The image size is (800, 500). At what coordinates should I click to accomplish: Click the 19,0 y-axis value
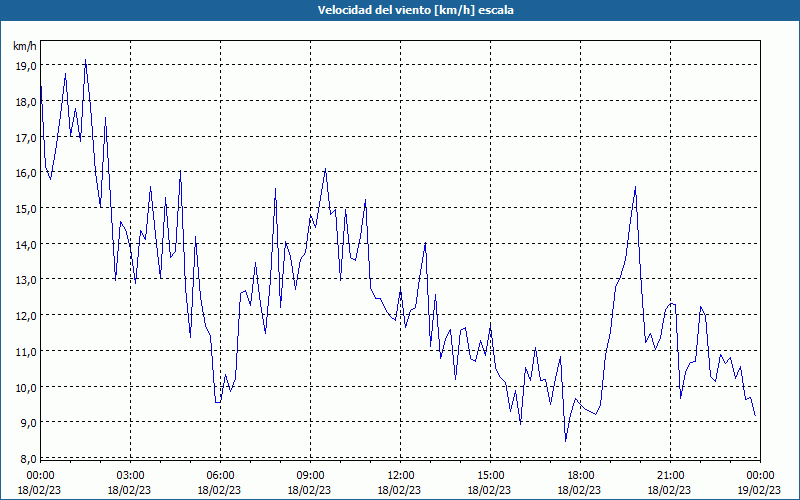pos(26,66)
